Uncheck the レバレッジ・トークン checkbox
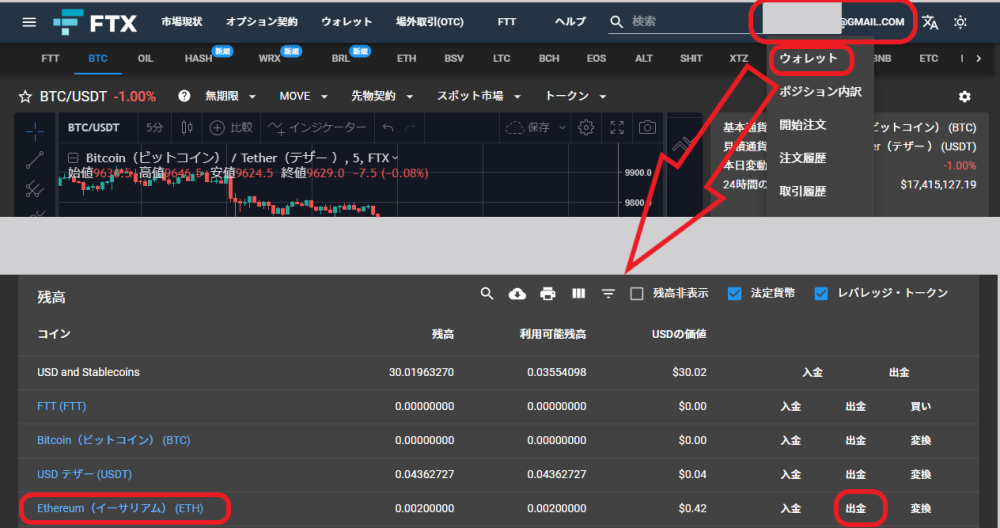This screenshot has height=528, width=1000. tap(821, 293)
